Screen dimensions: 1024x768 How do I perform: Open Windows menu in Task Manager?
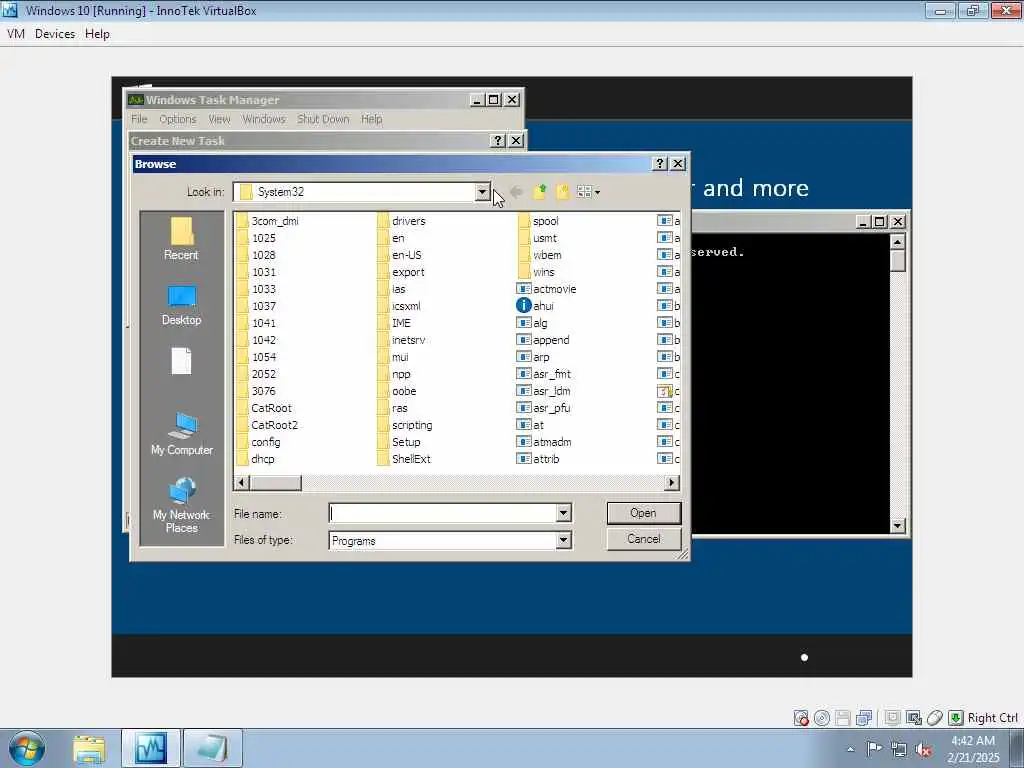(x=264, y=119)
